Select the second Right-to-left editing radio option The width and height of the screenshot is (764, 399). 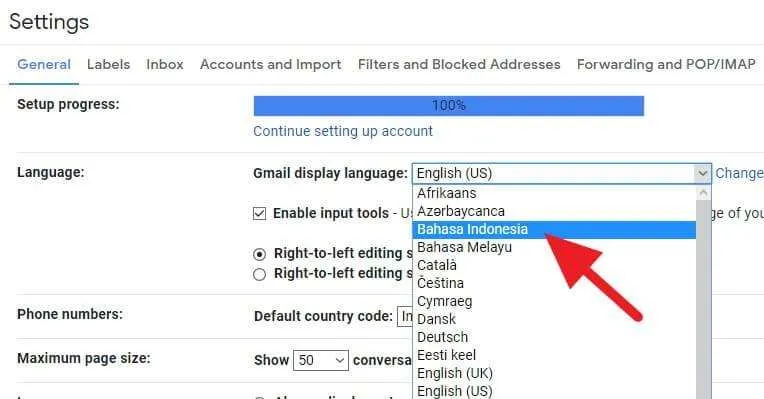(260, 274)
